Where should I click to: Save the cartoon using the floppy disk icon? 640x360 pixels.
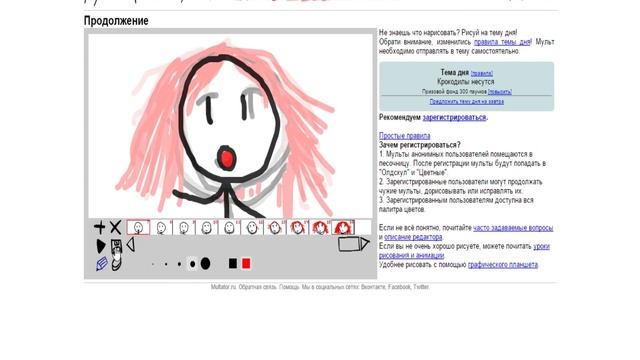click(116, 246)
